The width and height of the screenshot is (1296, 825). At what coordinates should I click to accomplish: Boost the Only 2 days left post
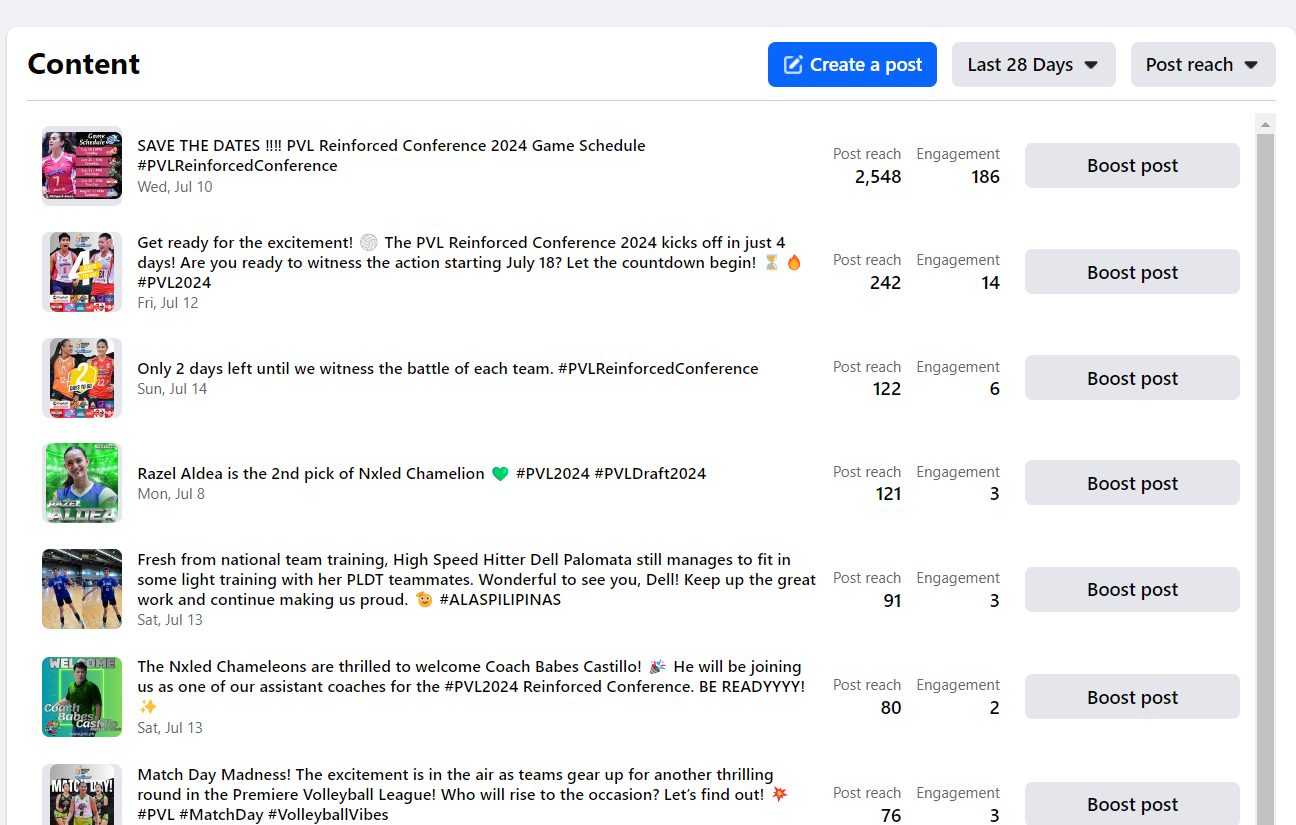coord(1132,378)
